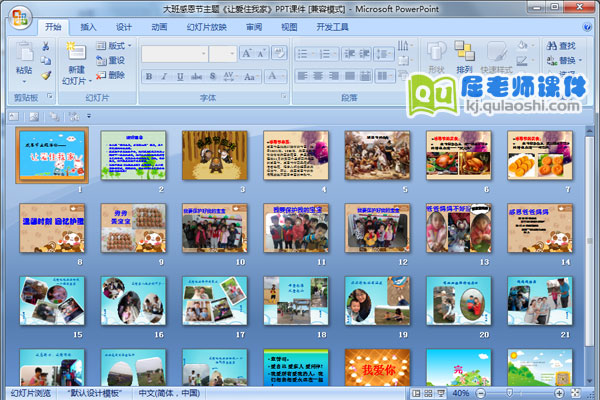
Task: Open the Insert (插入) ribbon tab
Action: [x=89, y=28]
